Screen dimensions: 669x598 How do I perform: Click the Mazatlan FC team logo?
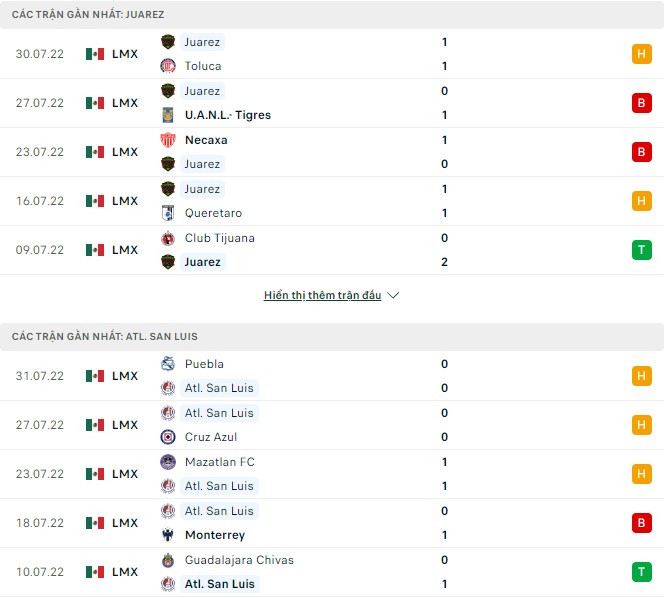pyautogui.click(x=168, y=462)
